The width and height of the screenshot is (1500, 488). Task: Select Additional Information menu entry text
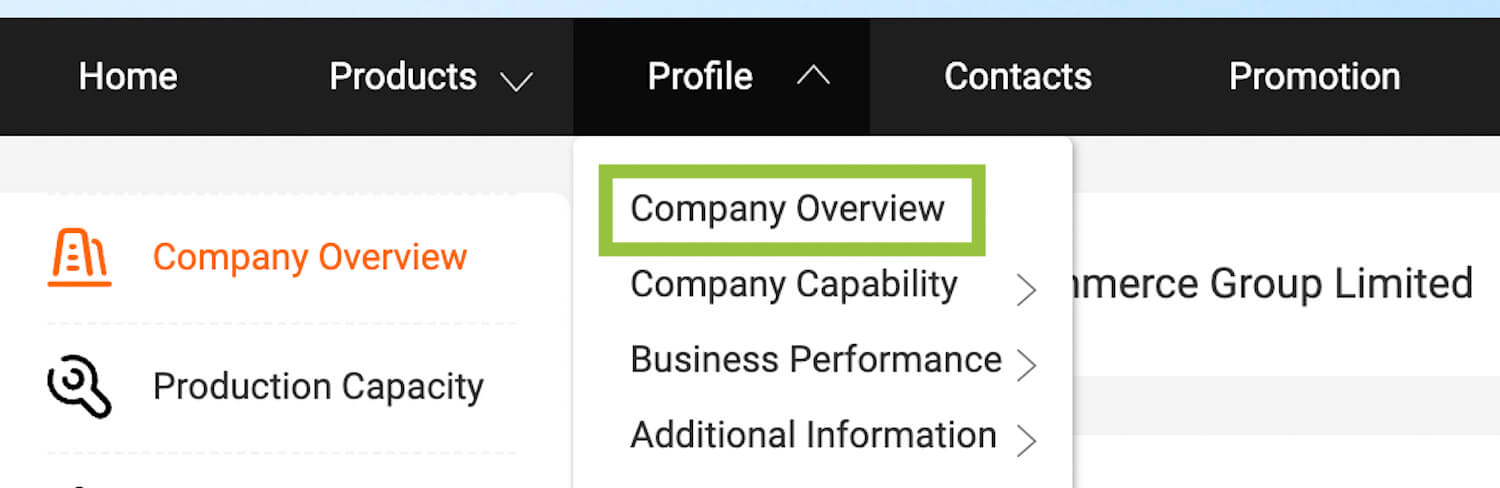[x=813, y=435]
